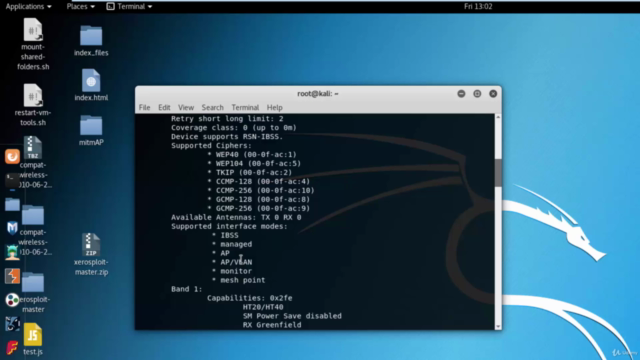Image resolution: width=640 pixels, height=360 pixels.
Task: Click 'SM Power Save disabled' line
Action: pos(292,316)
